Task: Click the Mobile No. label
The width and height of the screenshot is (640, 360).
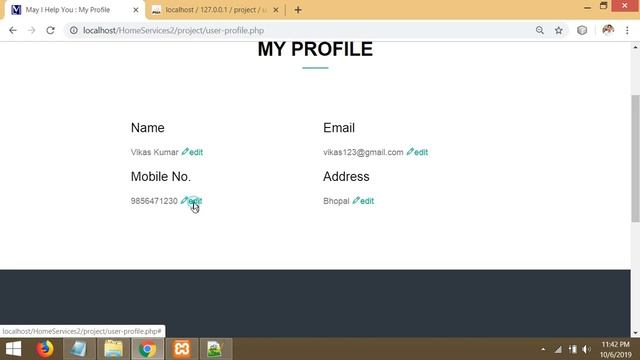Action: pyautogui.click(x=161, y=176)
